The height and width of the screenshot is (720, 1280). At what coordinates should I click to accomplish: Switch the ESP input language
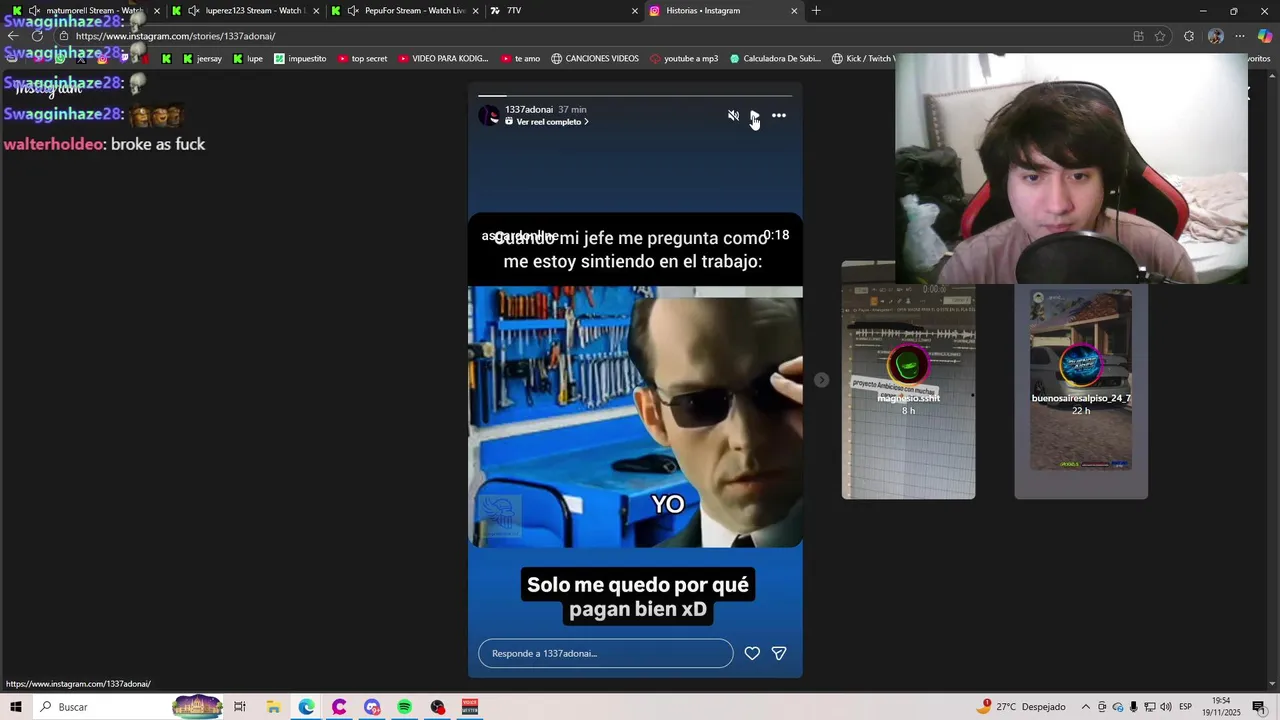click(x=1185, y=707)
